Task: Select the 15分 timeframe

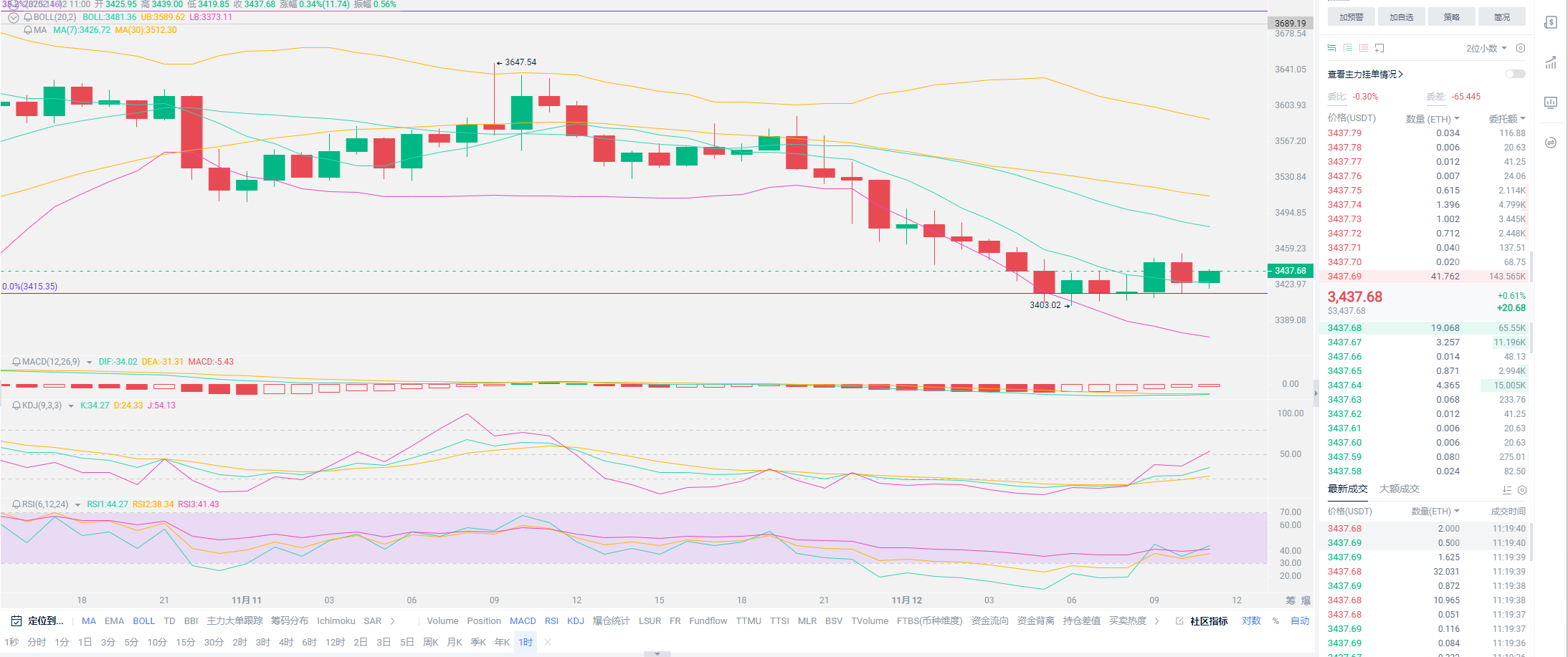Action: click(x=185, y=642)
